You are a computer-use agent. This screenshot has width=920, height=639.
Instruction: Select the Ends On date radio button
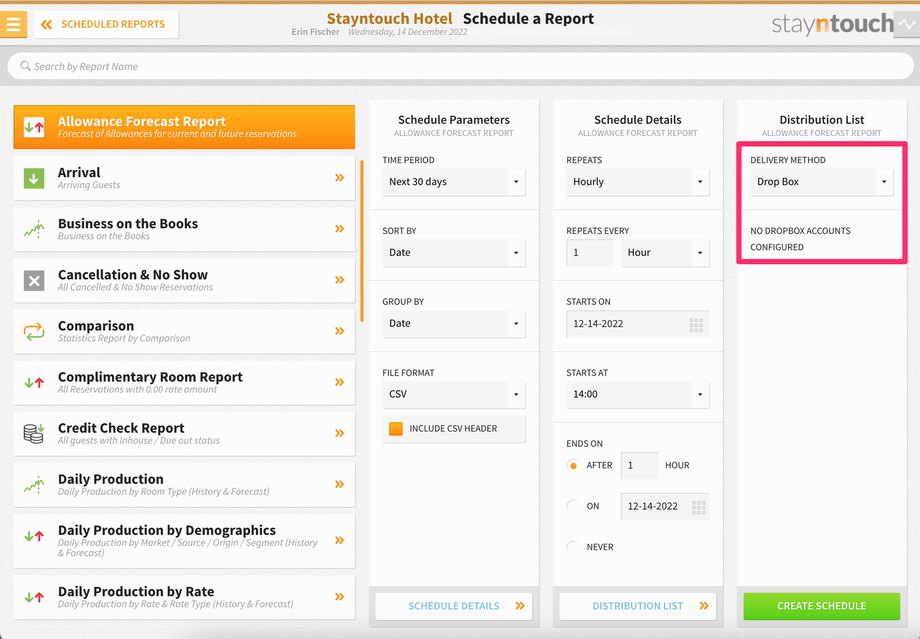[x=573, y=506]
